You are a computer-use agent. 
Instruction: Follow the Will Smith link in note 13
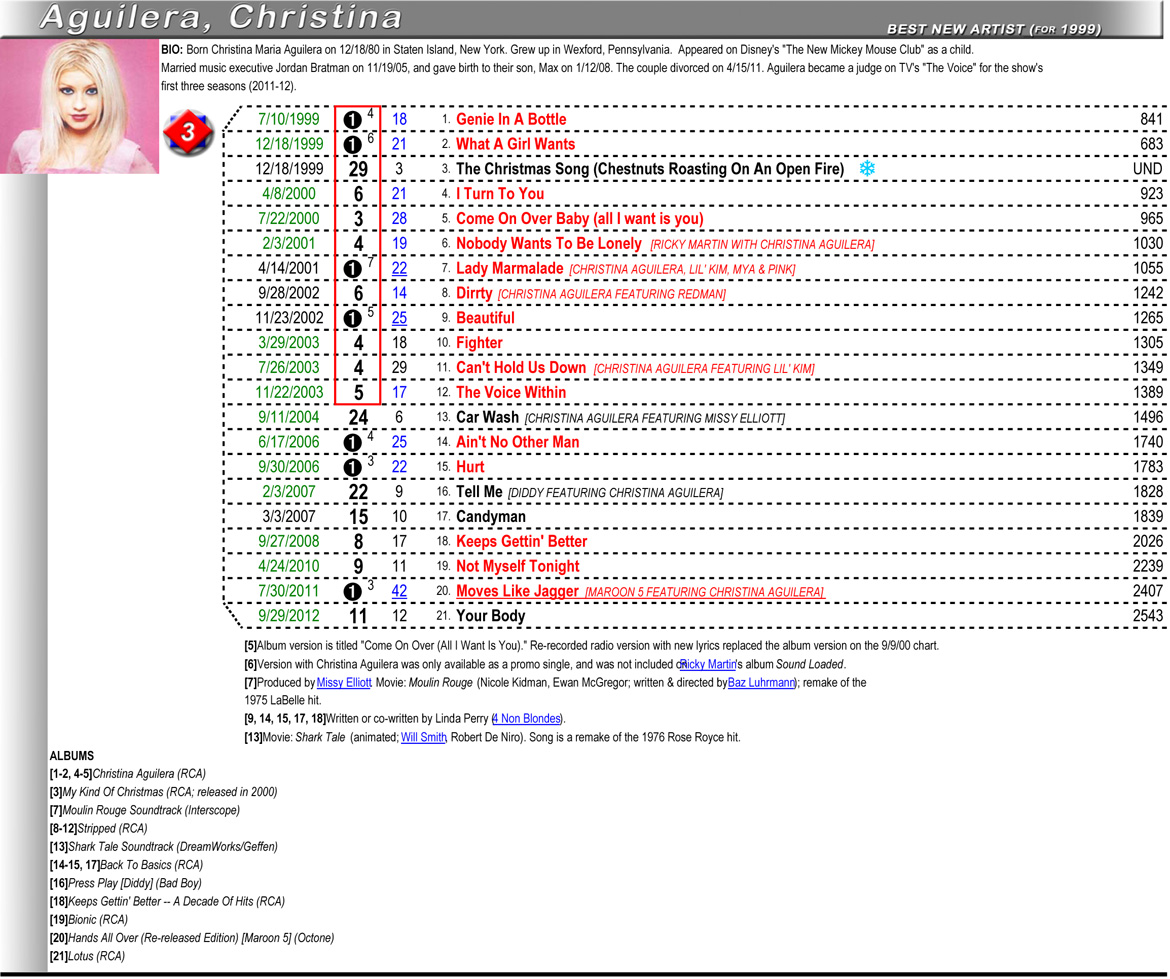tap(424, 737)
